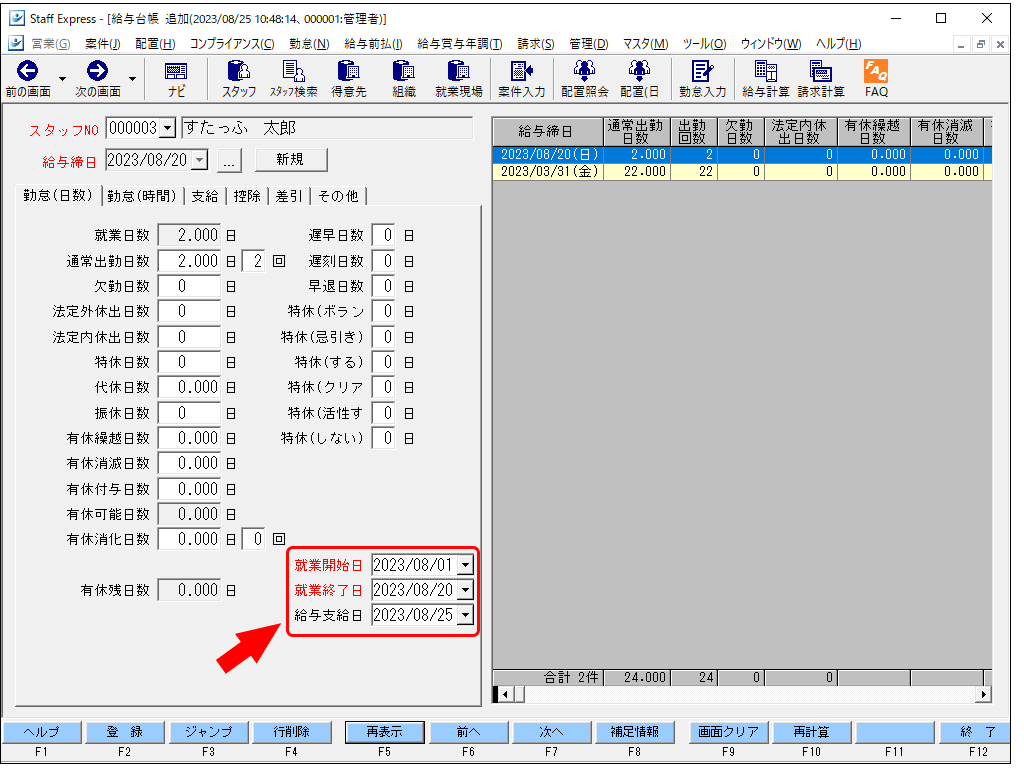Open the 勤怠(N) menu
This screenshot has height=768, width=1024.
309,44
